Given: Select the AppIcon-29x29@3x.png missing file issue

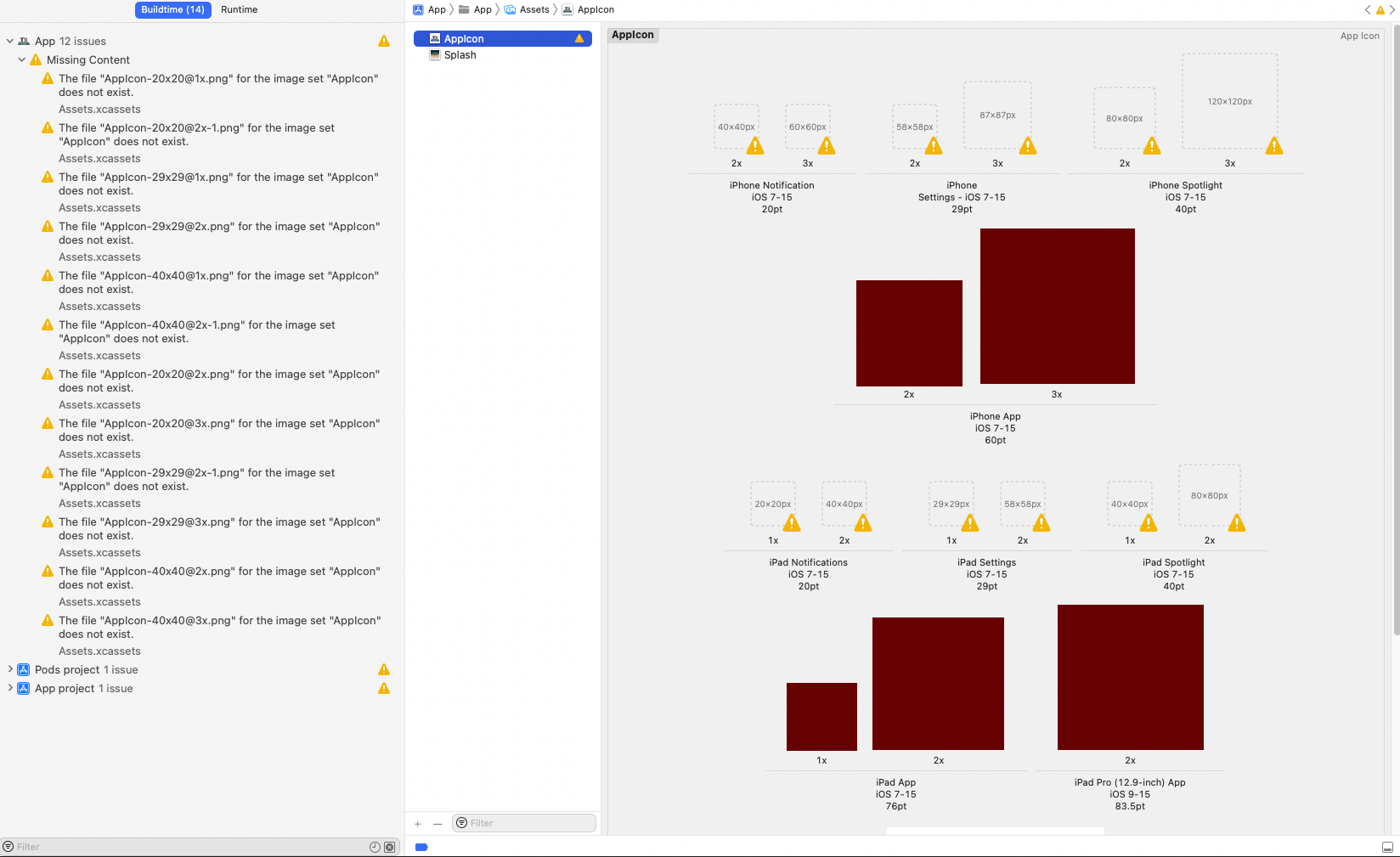Looking at the screenshot, I should point(218,528).
